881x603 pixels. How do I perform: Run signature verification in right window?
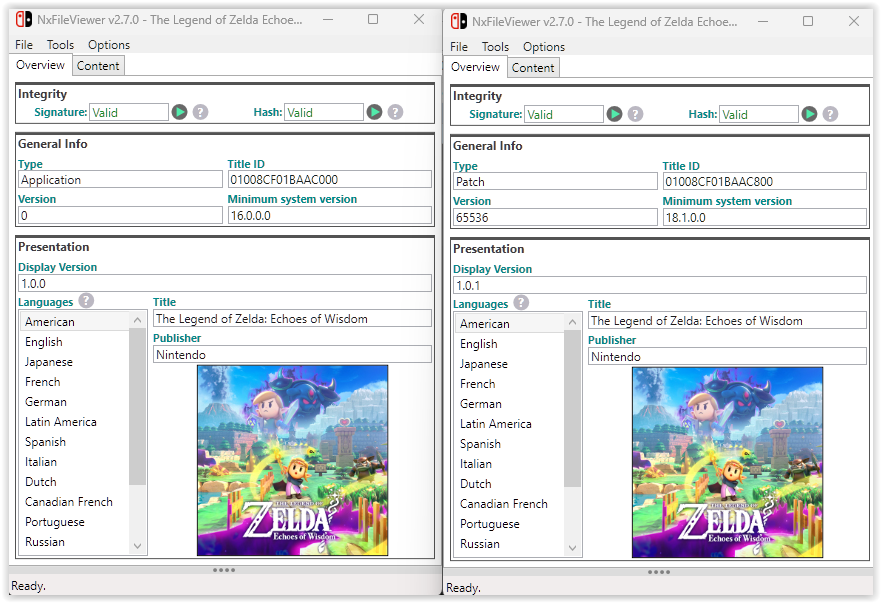(x=614, y=114)
